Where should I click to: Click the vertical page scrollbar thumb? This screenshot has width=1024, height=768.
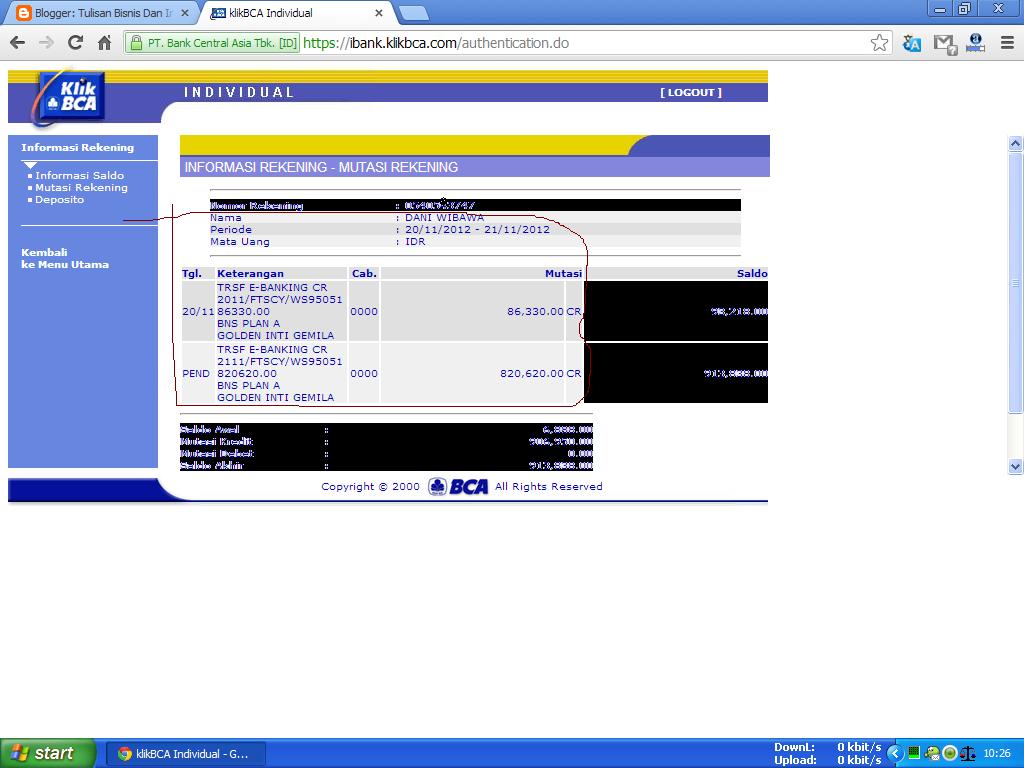[1015, 283]
